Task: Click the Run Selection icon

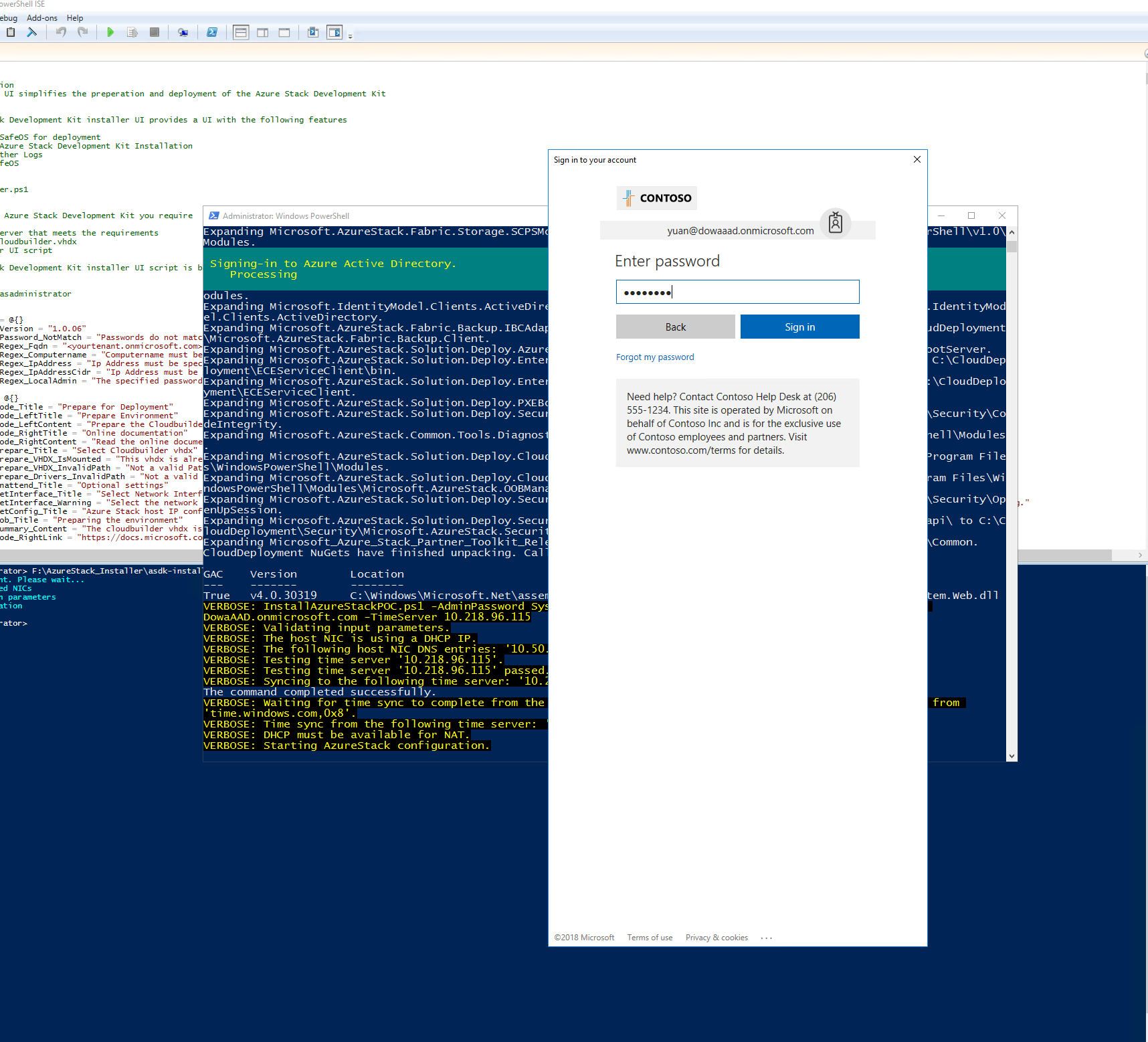Action: click(x=132, y=32)
